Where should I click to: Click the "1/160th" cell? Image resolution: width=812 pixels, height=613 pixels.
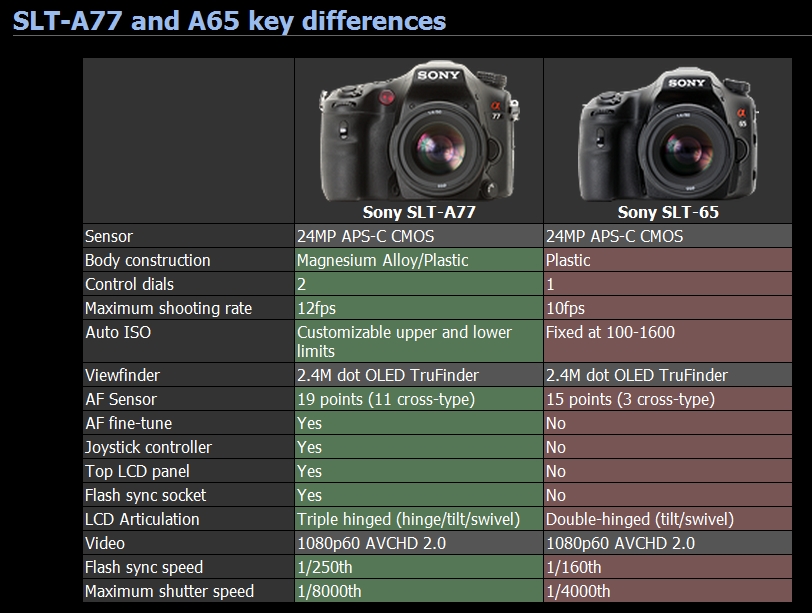(668, 567)
